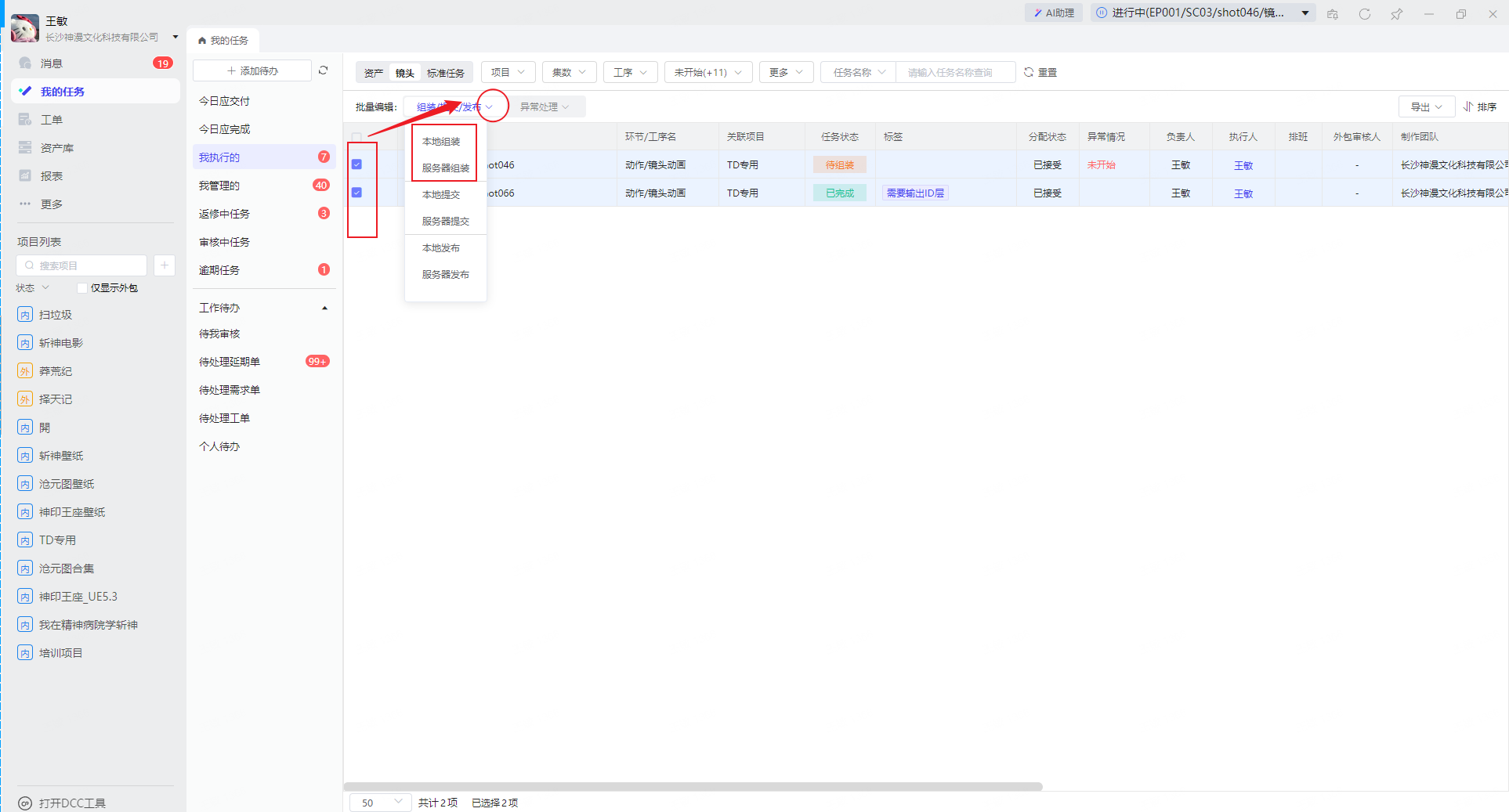
Task: Open the 沧元图壁纸 project
Action: 67,484
